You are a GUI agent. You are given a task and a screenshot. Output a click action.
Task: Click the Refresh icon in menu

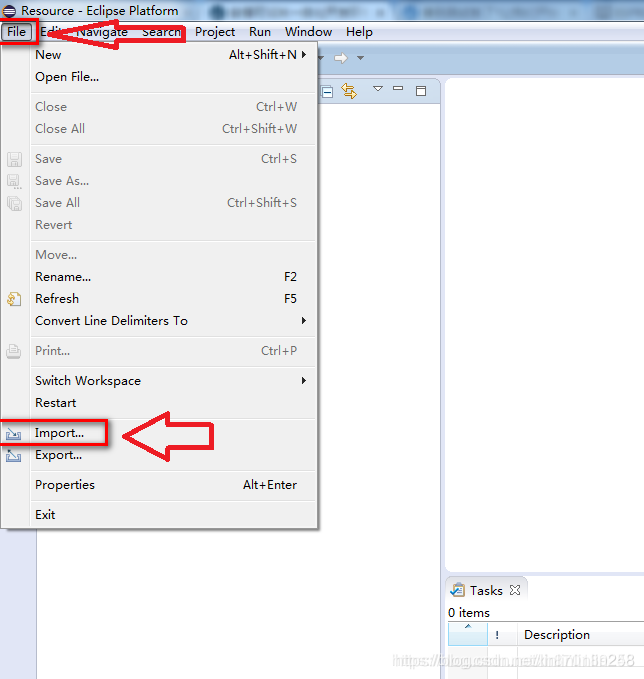click(14, 299)
